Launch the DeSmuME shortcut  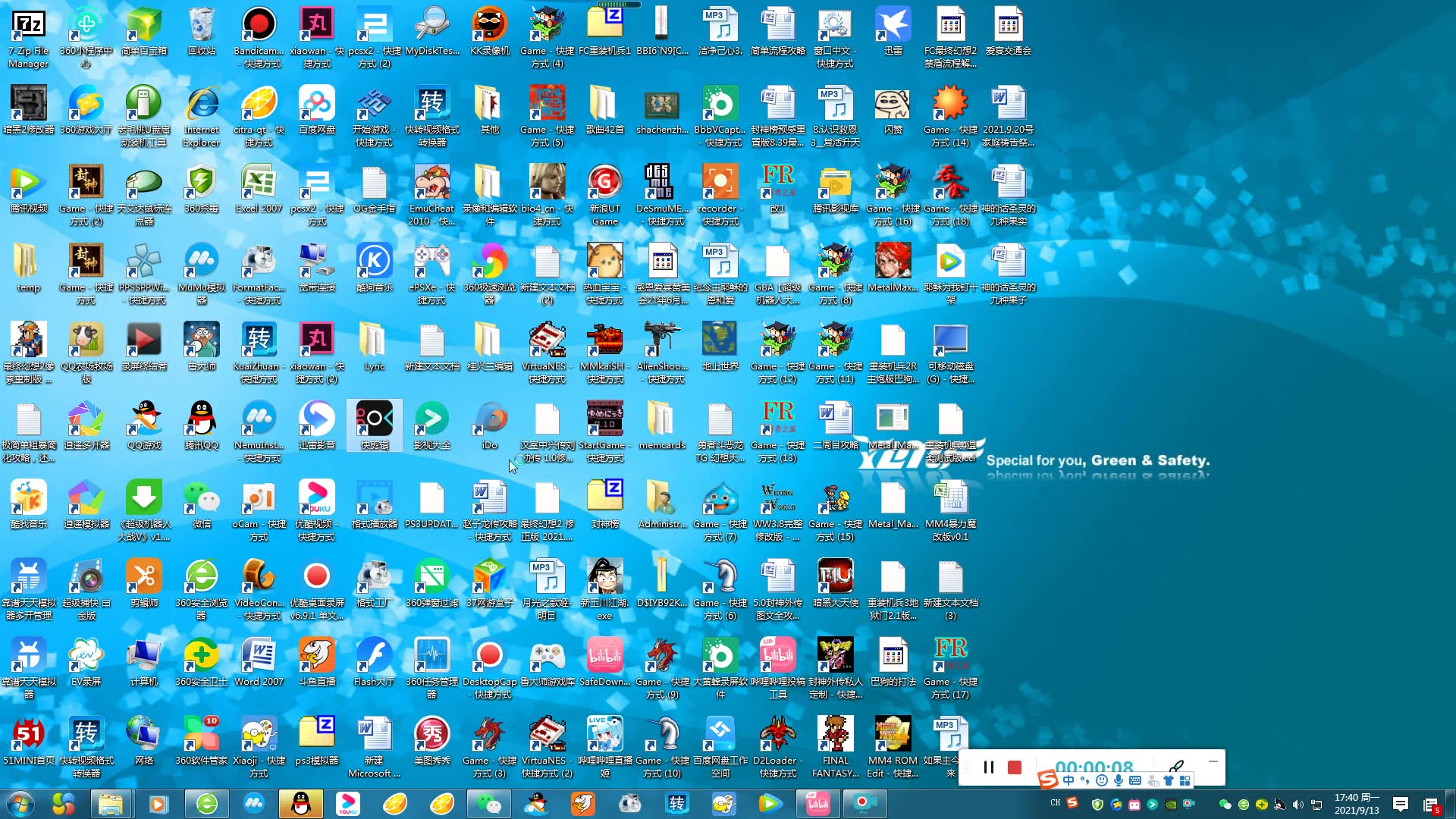click(x=663, y=195)
